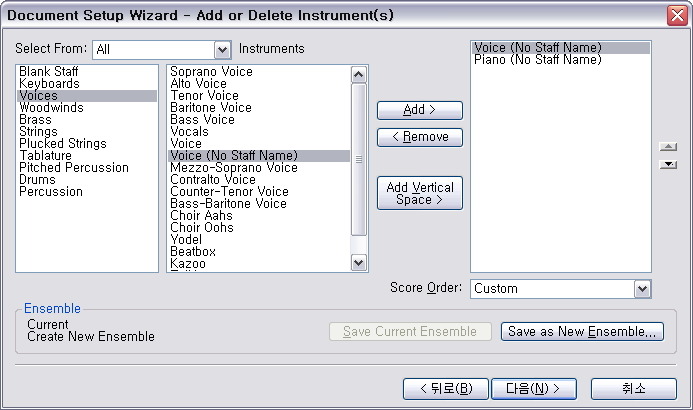Open the Select From dropdown
Image resolution: width=693 pixels, height=410 pixels.
(222, 49)
